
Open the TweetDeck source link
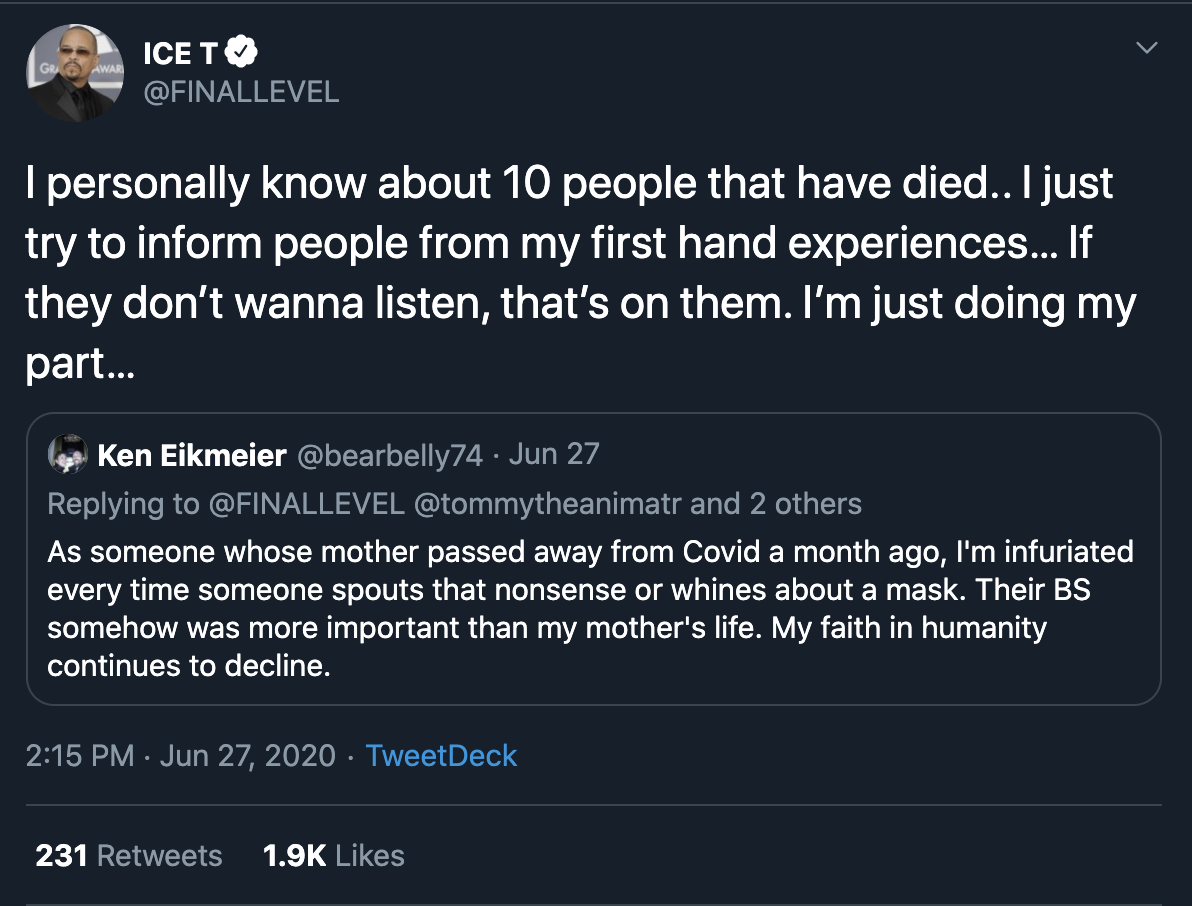coord(441,755)
